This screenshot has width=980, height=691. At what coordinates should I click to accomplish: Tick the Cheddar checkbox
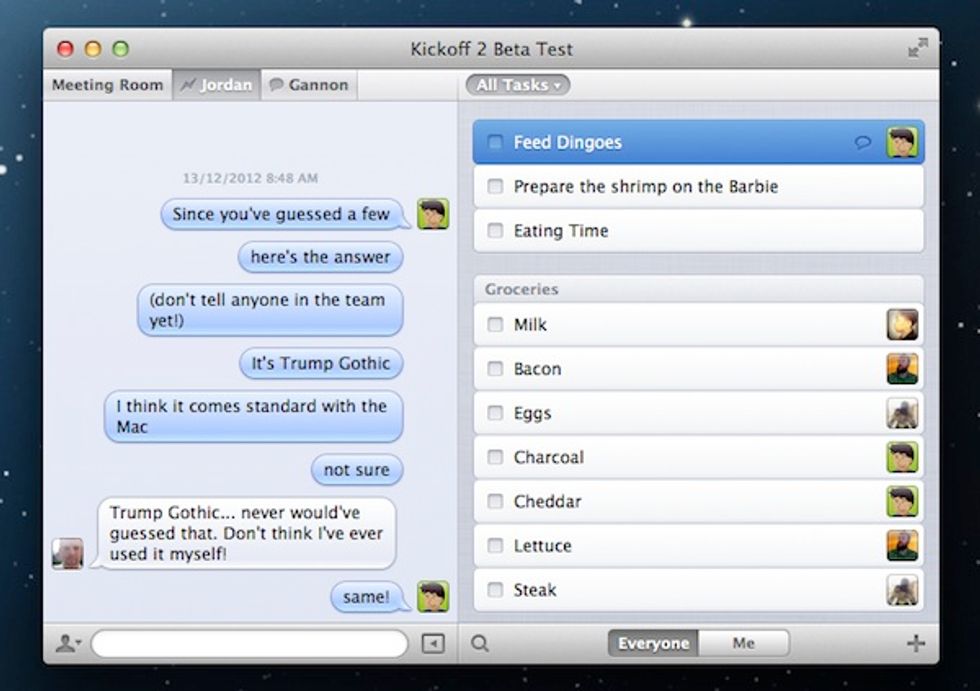click(495, 501)
